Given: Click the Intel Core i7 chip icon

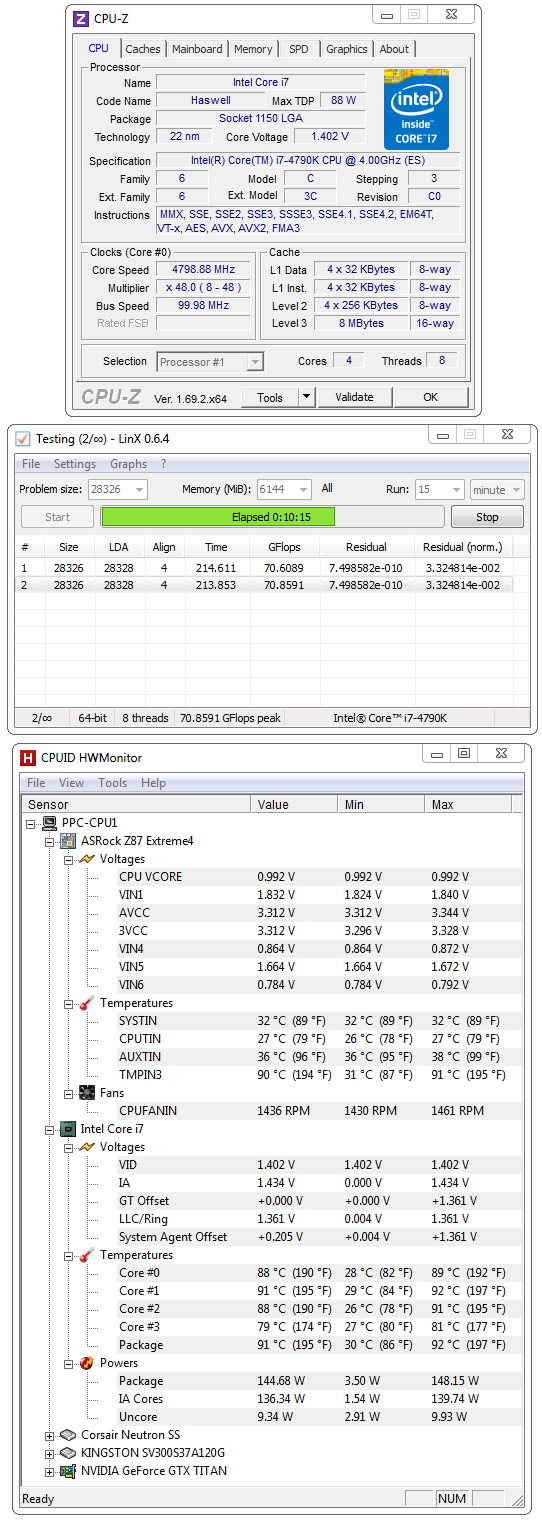Looking at the screenshot, I should pyautogui.click(x=68, y=1129).
